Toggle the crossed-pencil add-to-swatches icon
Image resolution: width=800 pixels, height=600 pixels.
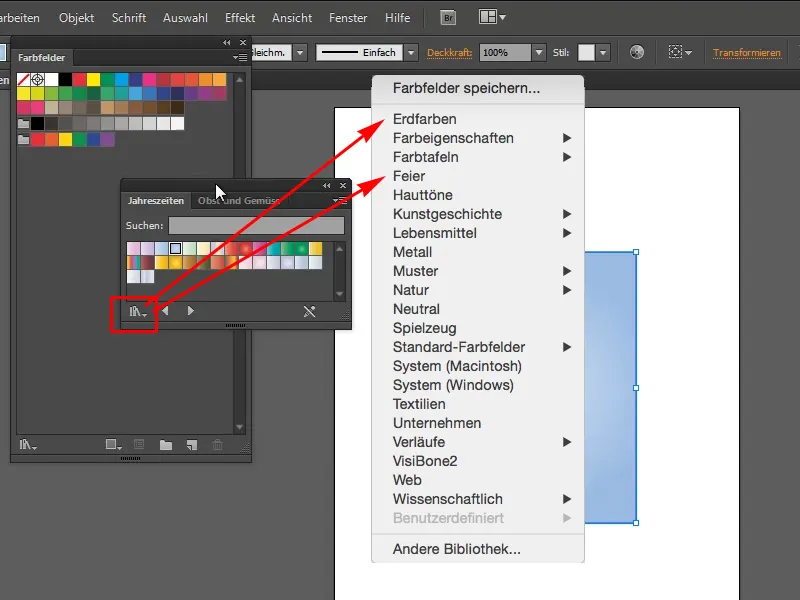pos(308,311)
